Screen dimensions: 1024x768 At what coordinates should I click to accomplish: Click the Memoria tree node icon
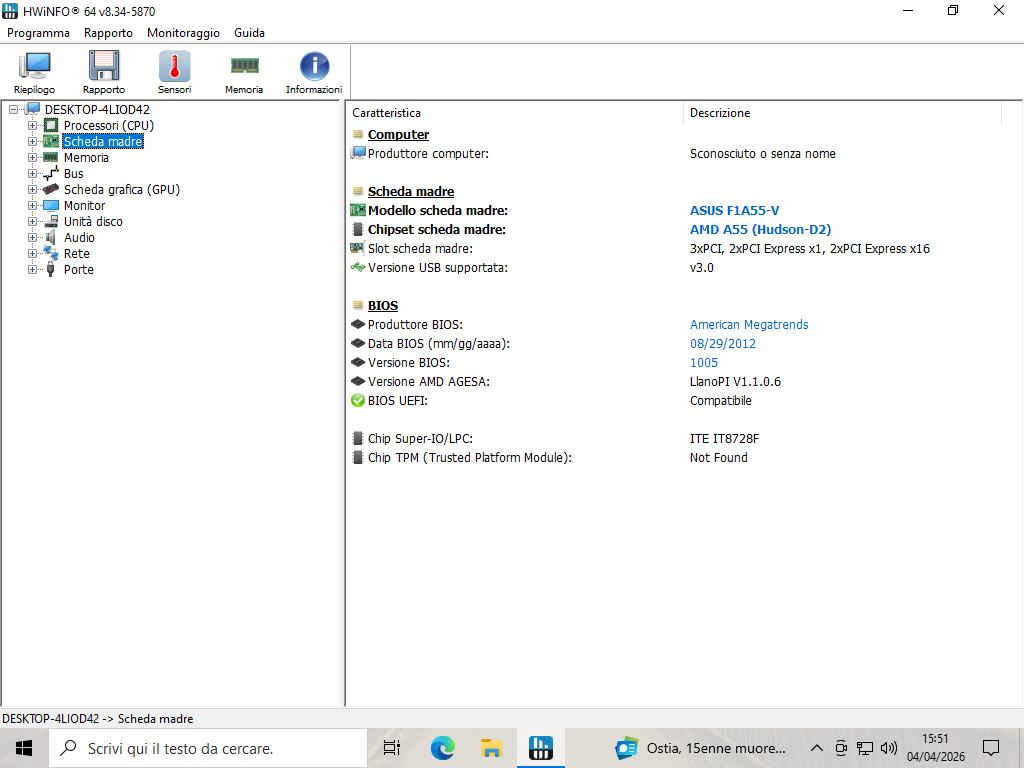pyautogui.click(x=51, y=157)
